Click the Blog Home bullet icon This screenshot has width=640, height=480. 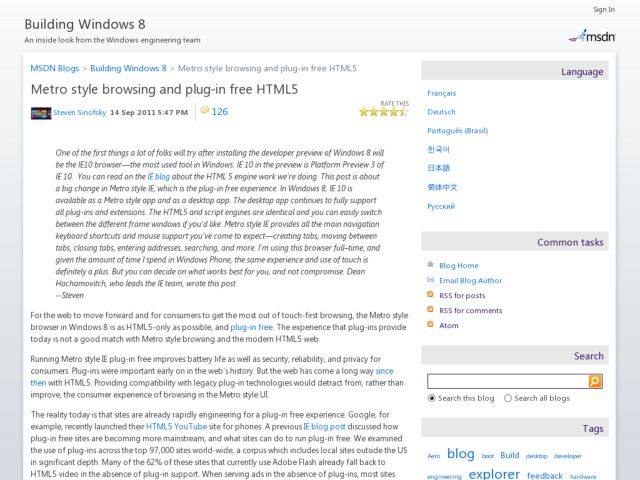430,266
